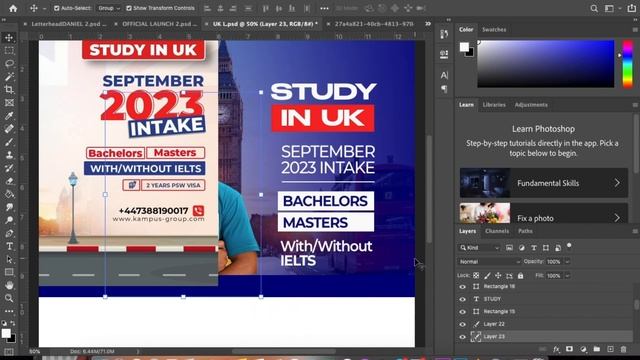This screenshot has height=360, width=640.
Task: Select the Crop tool
Action: 9,90
